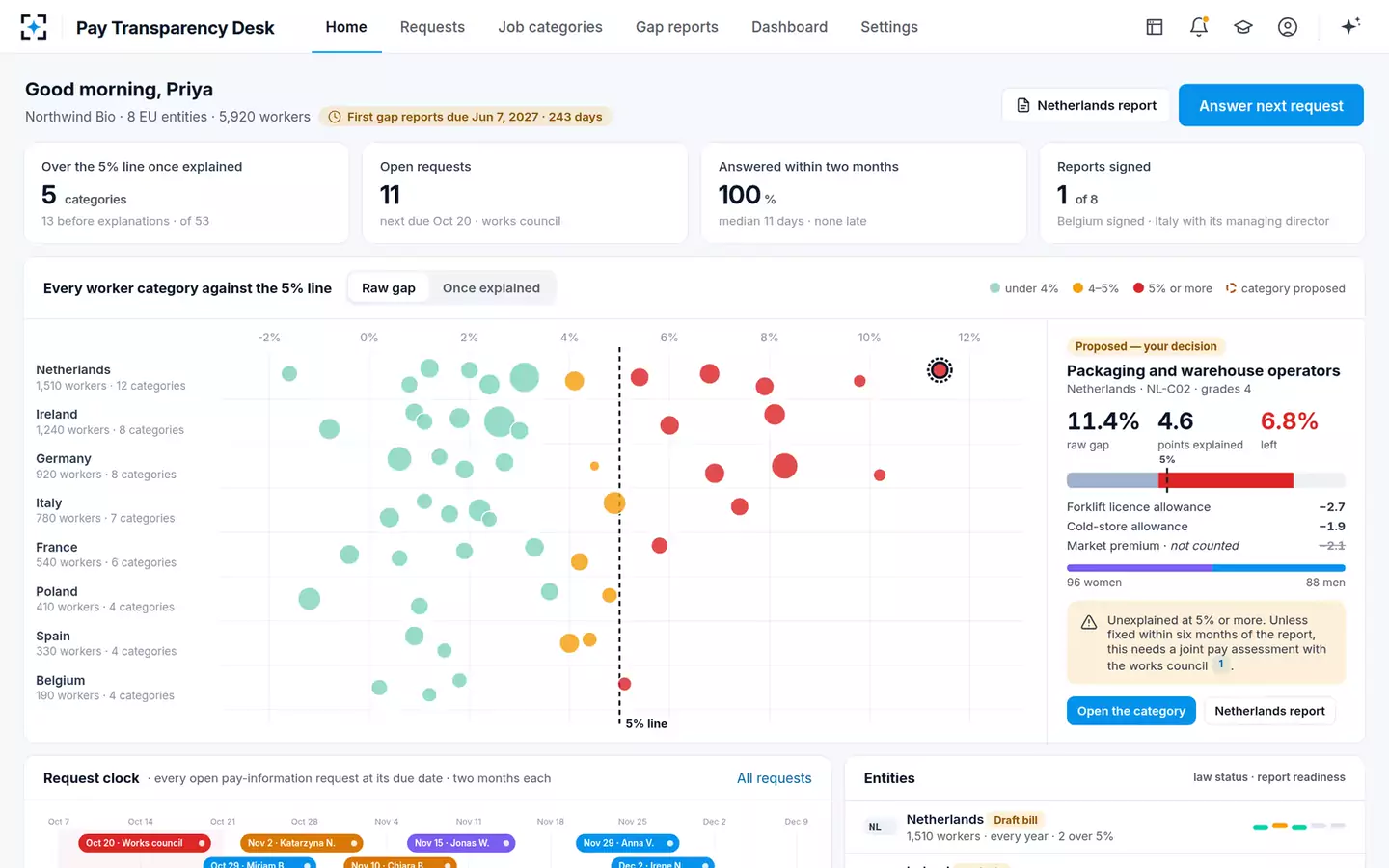Image resolution: width=1389 pixels, height=868 pixels.
Task: Click the women-men ratio bar
Action: 1206,568
